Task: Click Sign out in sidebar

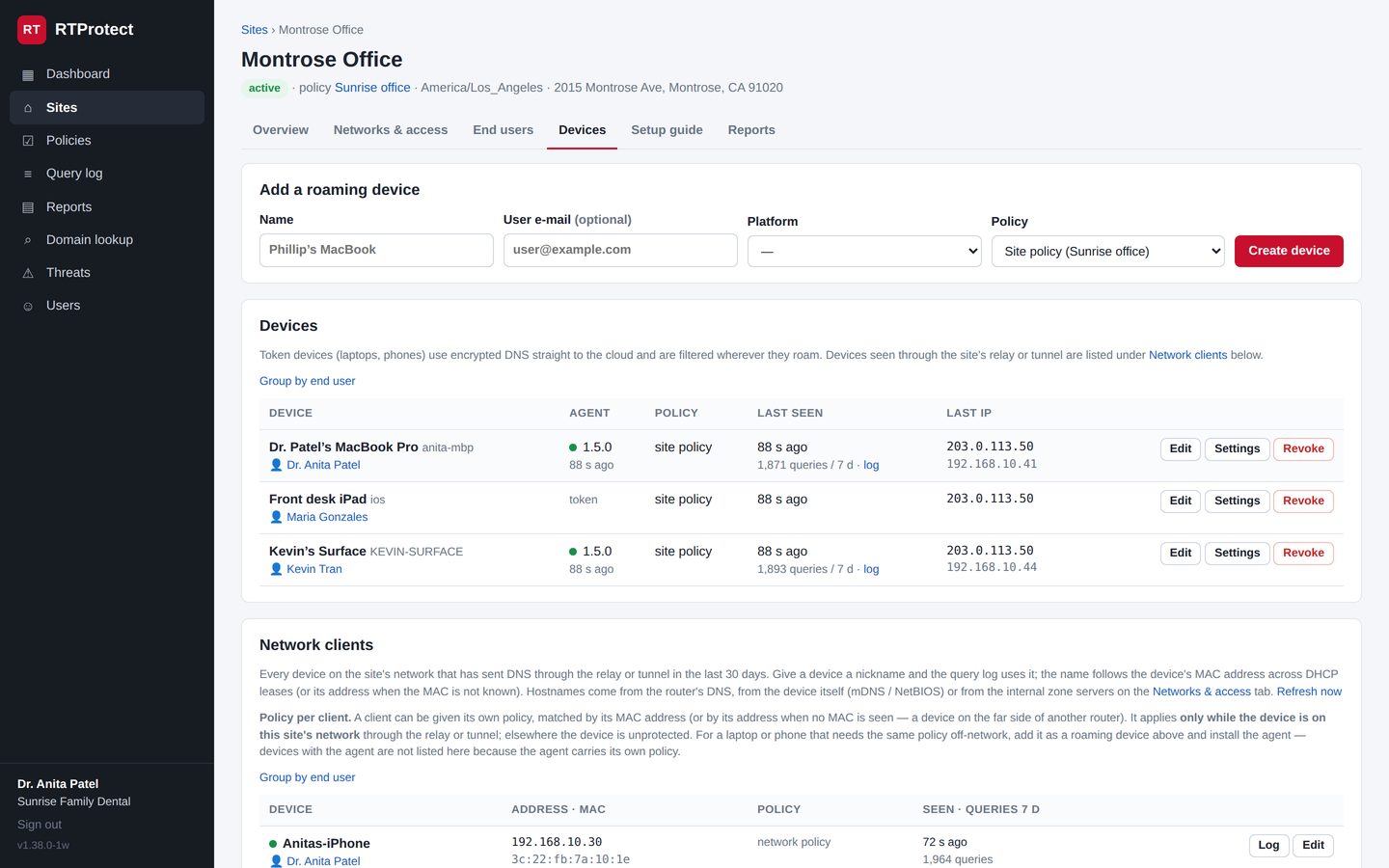Action: [x=40, y=825]
